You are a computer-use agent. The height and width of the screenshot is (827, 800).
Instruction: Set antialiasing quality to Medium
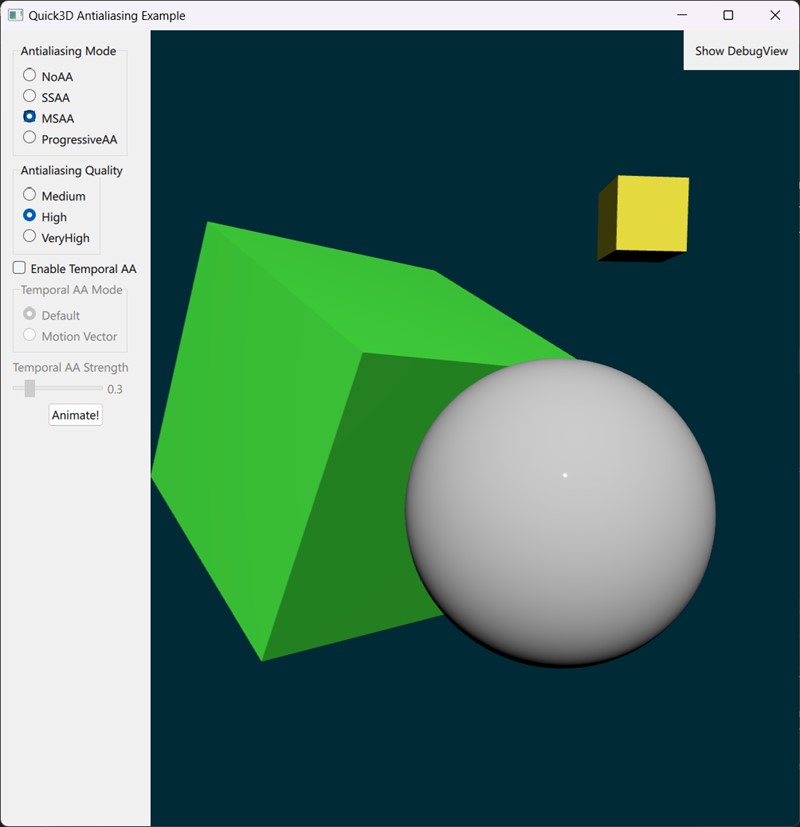click(30, 195)
